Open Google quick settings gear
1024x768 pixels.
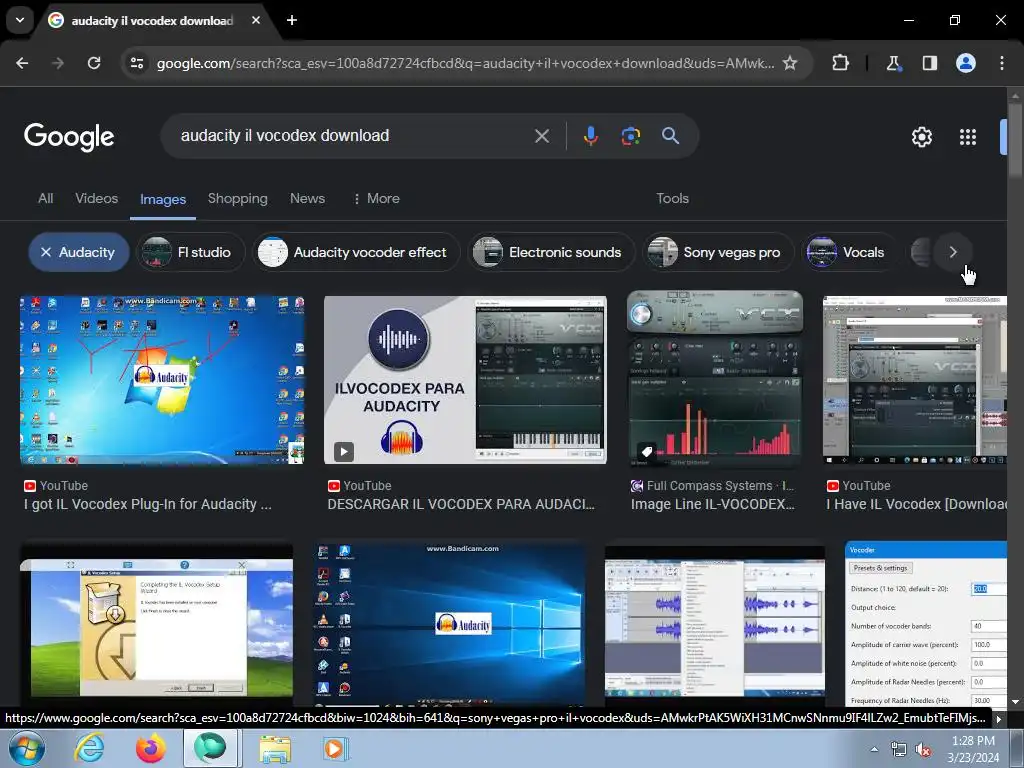[921, 137]
